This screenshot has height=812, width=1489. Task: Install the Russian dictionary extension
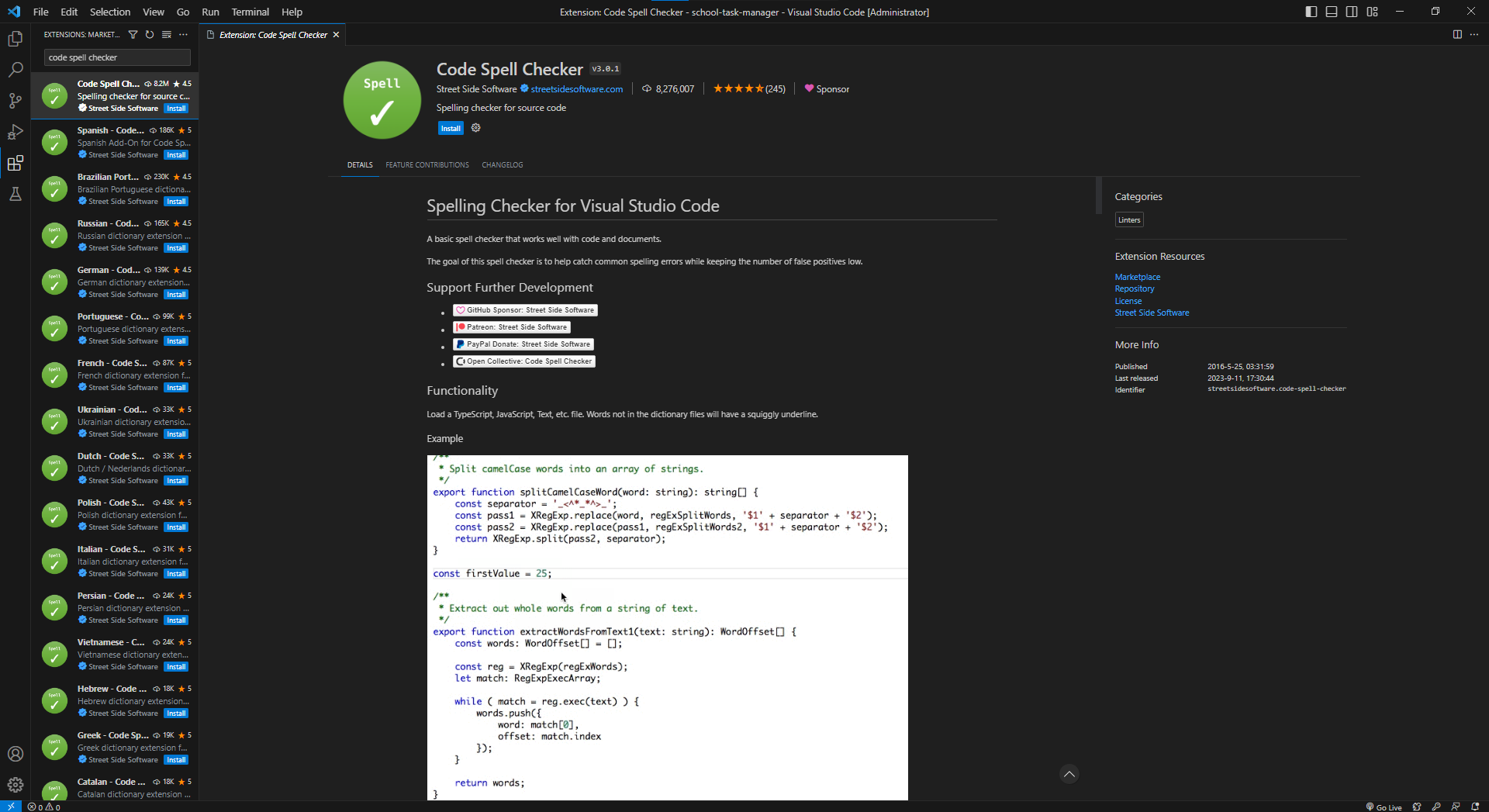176,248
